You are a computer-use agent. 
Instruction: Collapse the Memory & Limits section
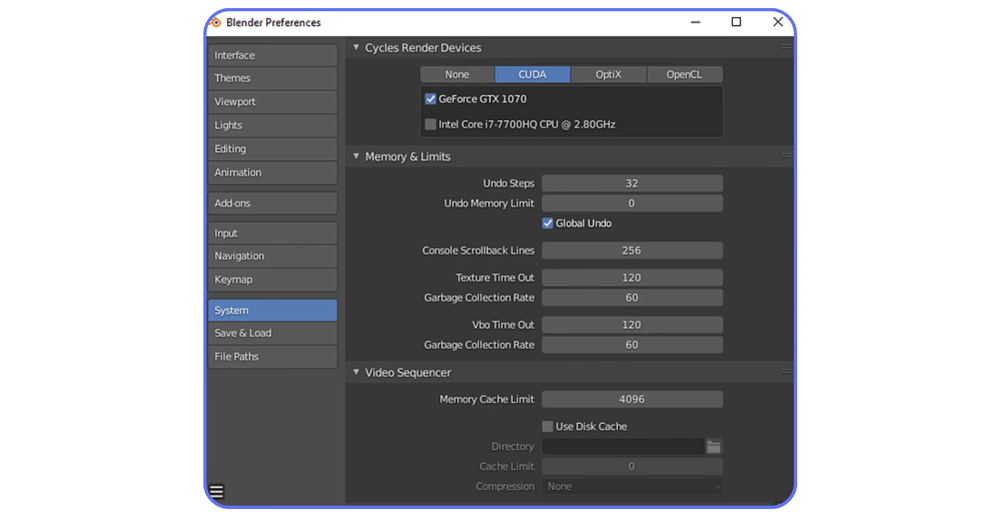[357, 156]
